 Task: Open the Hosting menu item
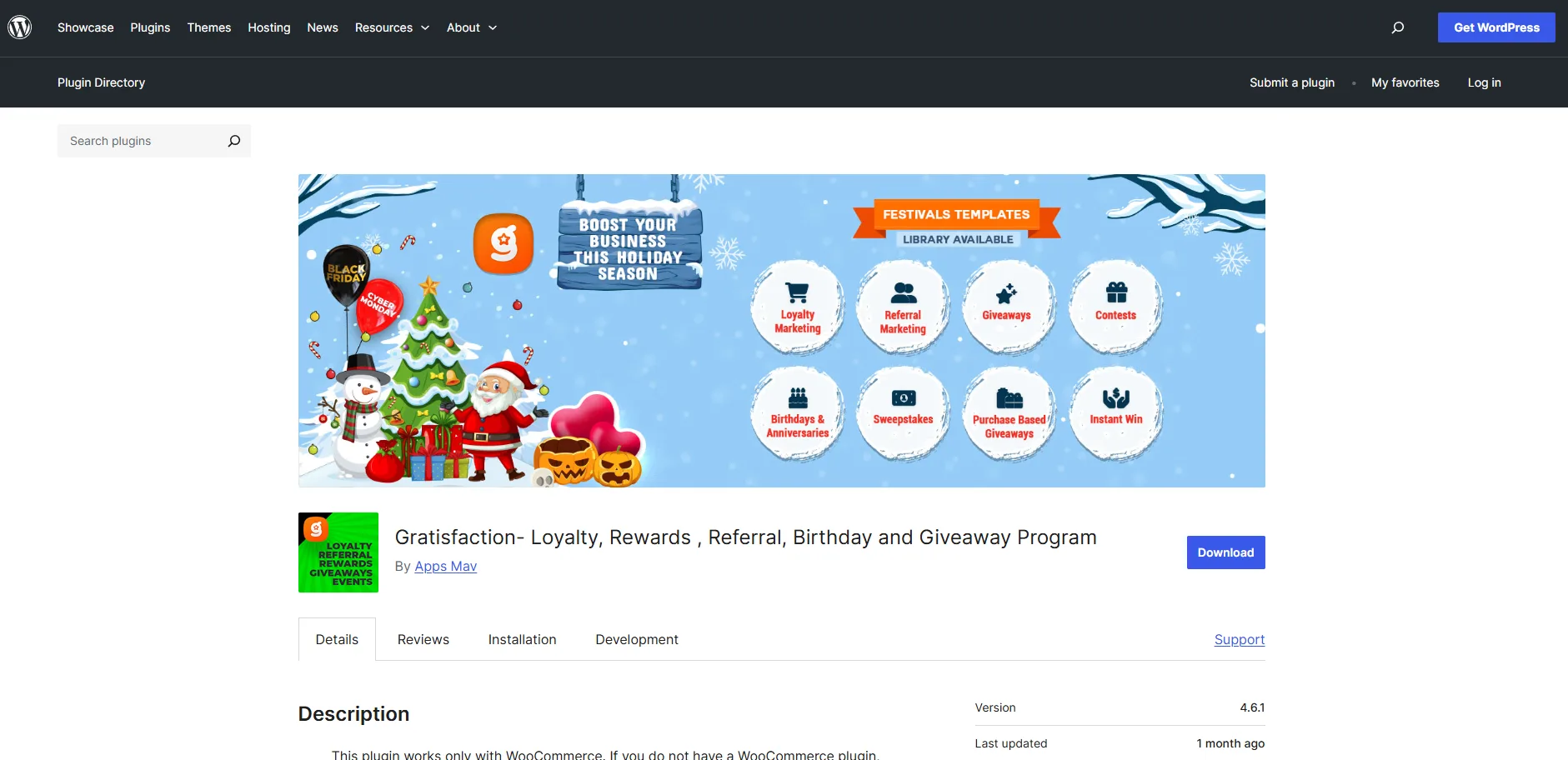(269, 27)
